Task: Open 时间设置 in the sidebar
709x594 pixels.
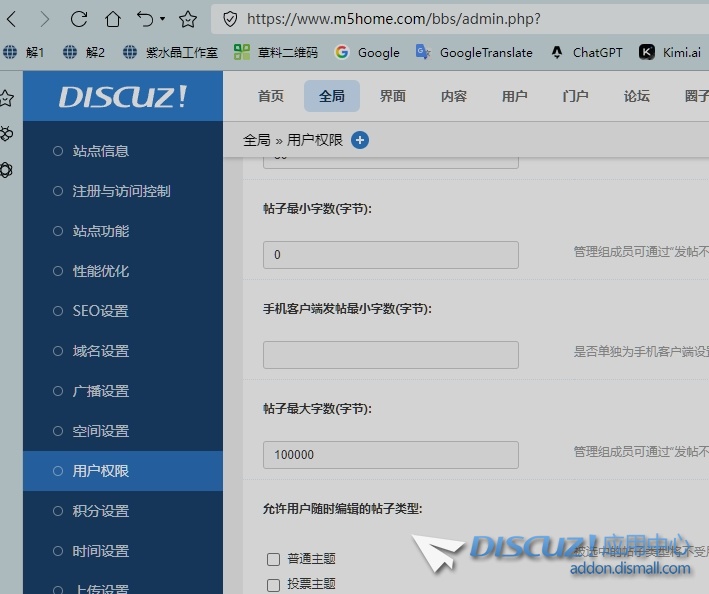Action: click(x=123, y=551)
